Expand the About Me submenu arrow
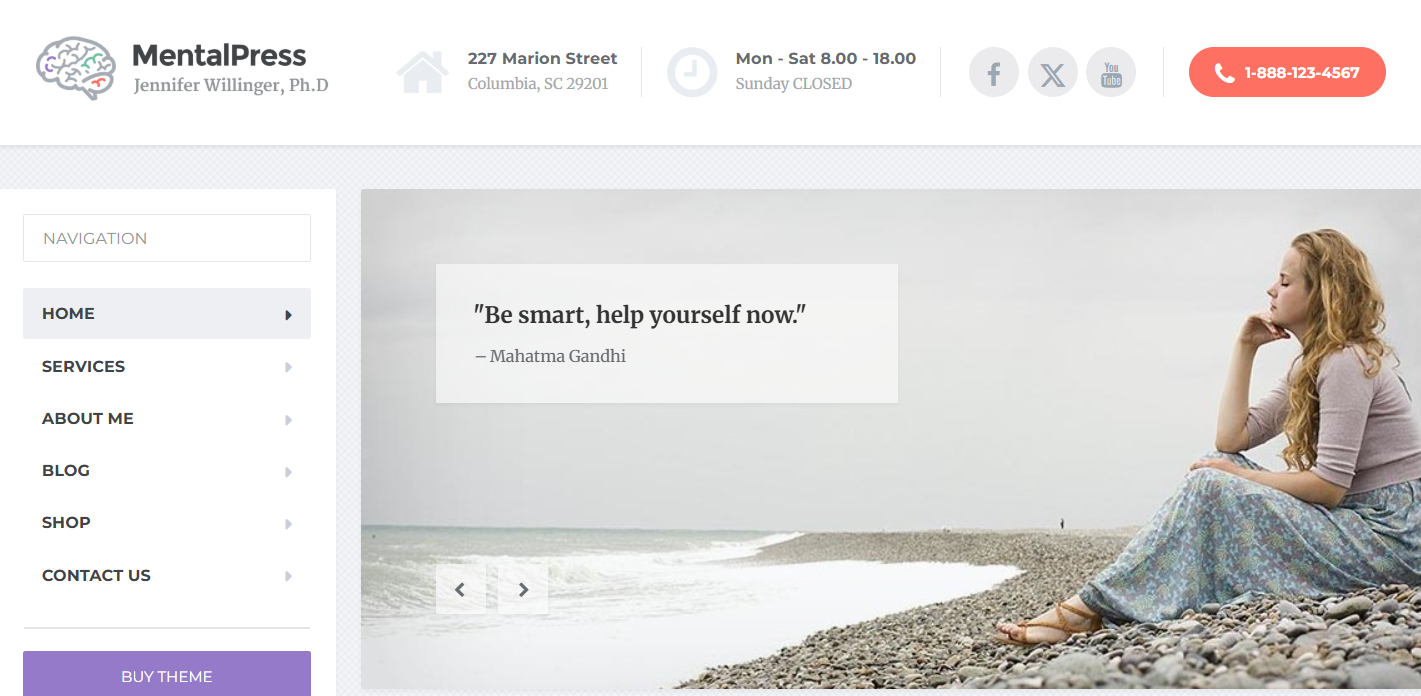This screenshot has height=696, width=1421. tap(288, 419)
